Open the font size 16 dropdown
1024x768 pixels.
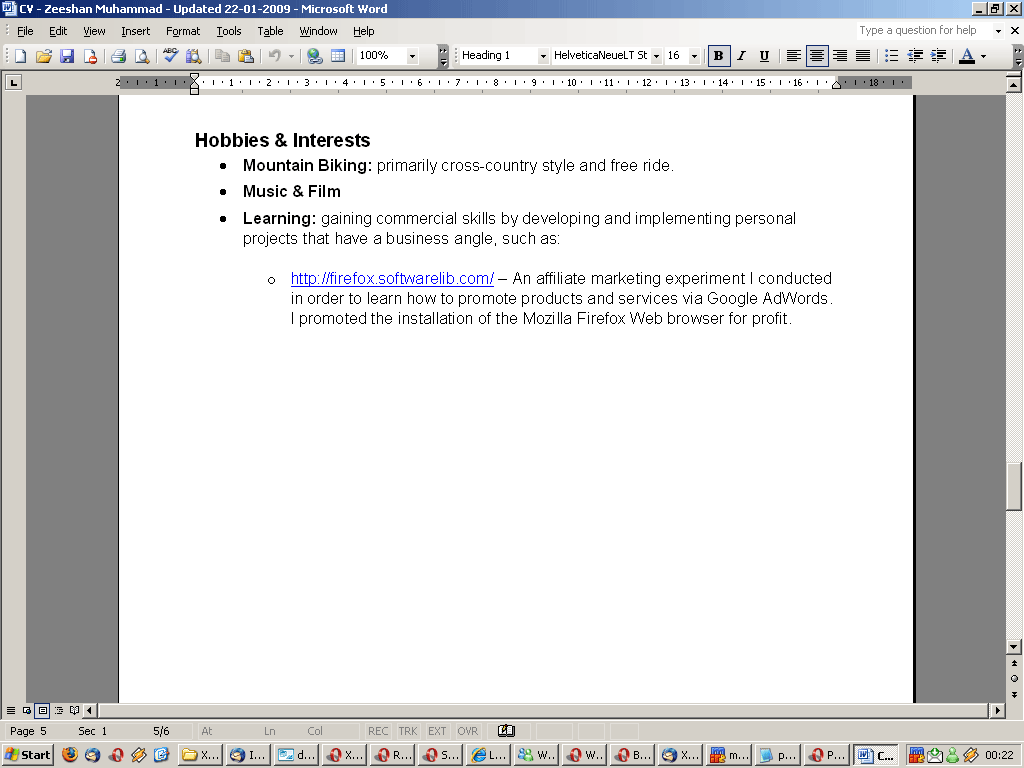tap(694, 56)
